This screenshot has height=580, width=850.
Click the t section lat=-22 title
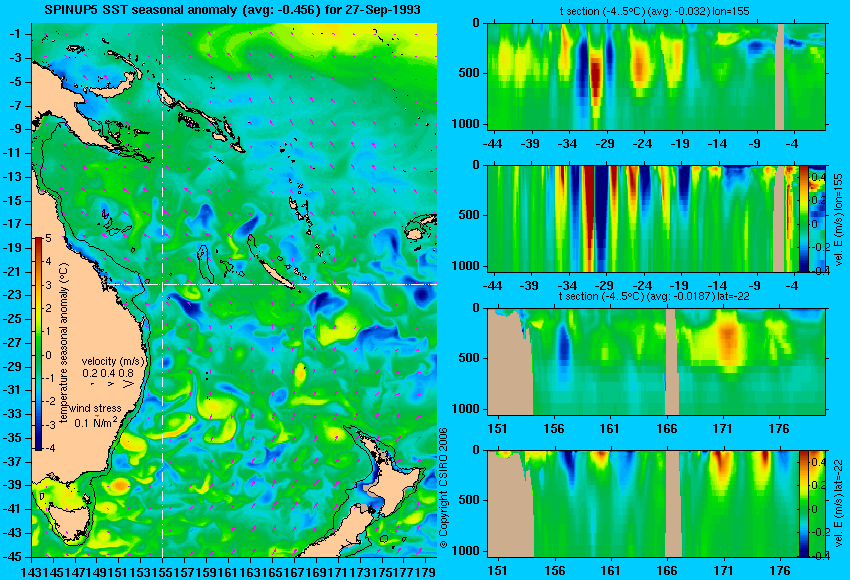point(656,296)
